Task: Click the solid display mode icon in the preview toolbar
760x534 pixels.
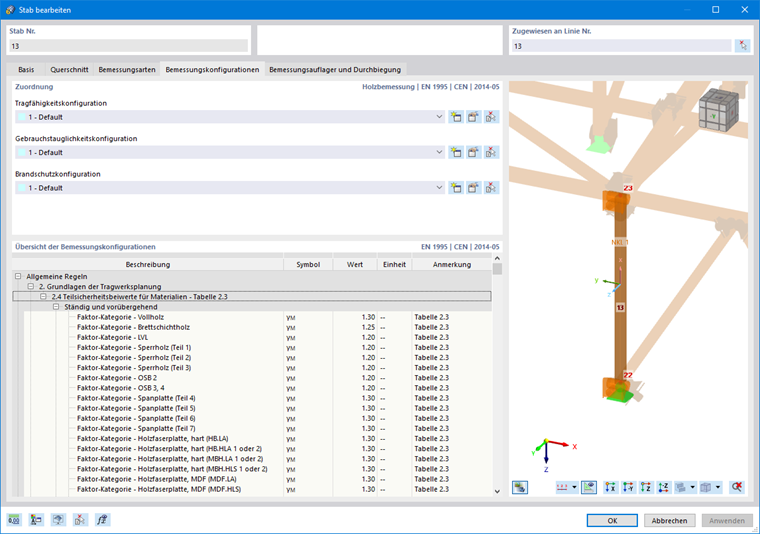Action: pyautogui.click(x=681, y=487)
